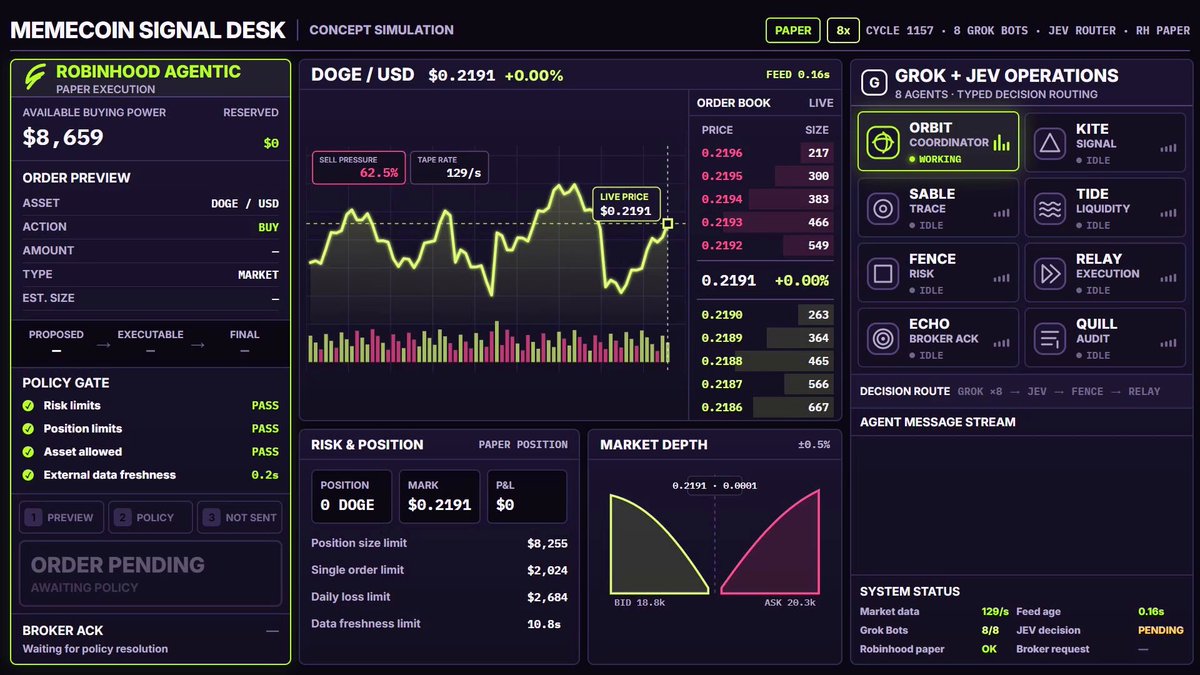The image size is (1200, 675).
Task: Click KITE's signal strength bars icon
Action: [x=1168, y=147]
